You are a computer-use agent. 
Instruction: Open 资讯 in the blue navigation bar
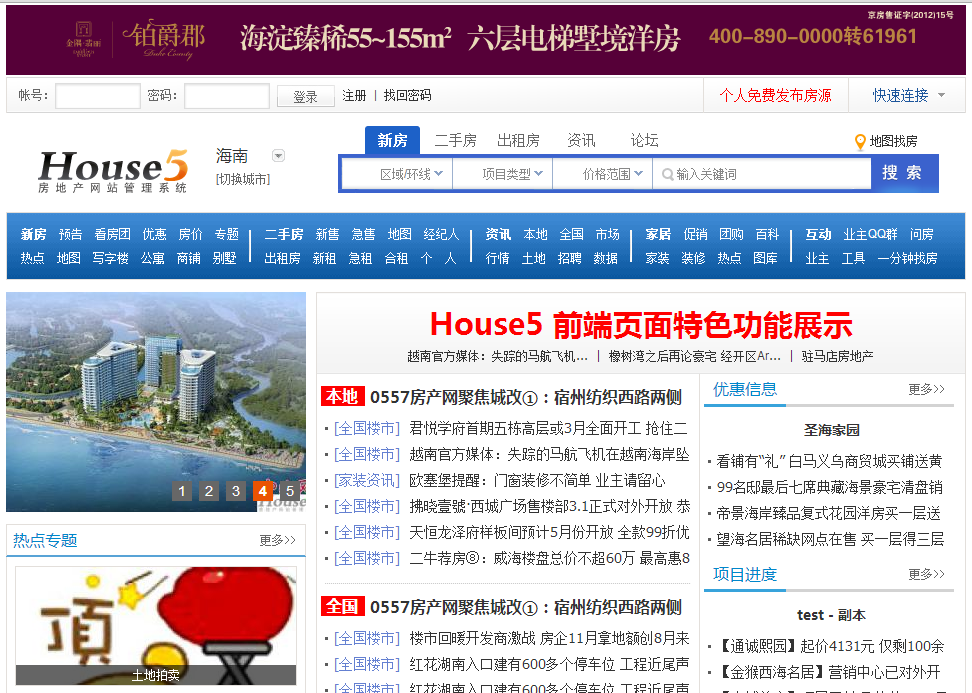click(x=498, y=234)
